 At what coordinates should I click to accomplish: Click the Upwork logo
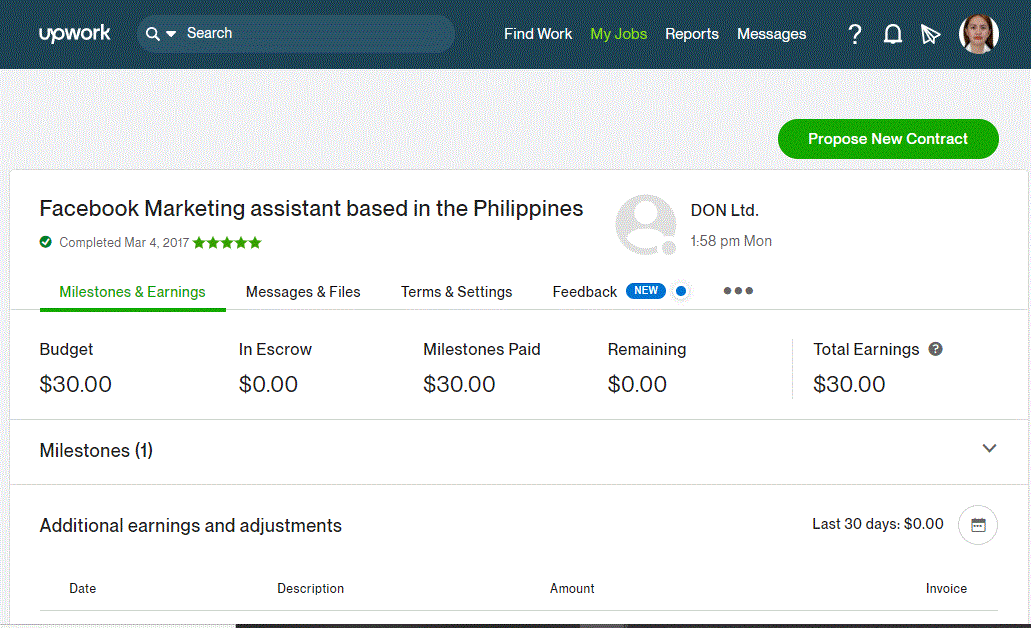point(74,33)
